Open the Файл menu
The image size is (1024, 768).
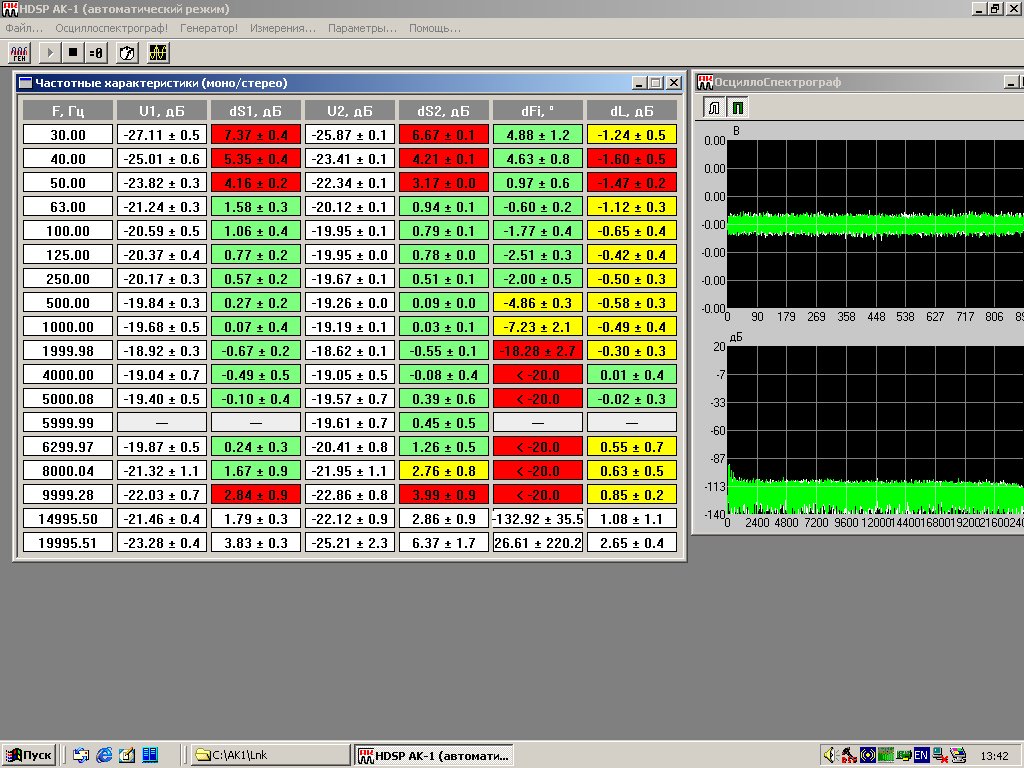(x=24, y=28)
